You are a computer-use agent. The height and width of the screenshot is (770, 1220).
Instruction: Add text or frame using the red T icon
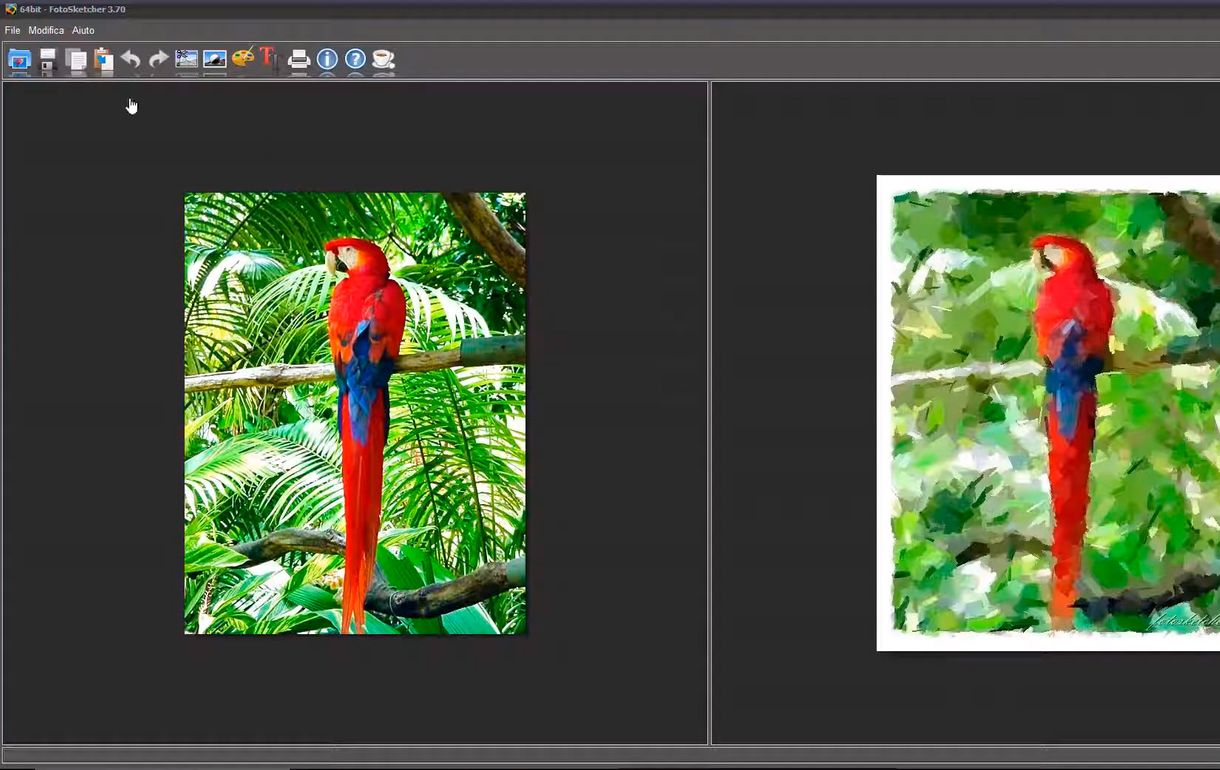pos(266,60)
